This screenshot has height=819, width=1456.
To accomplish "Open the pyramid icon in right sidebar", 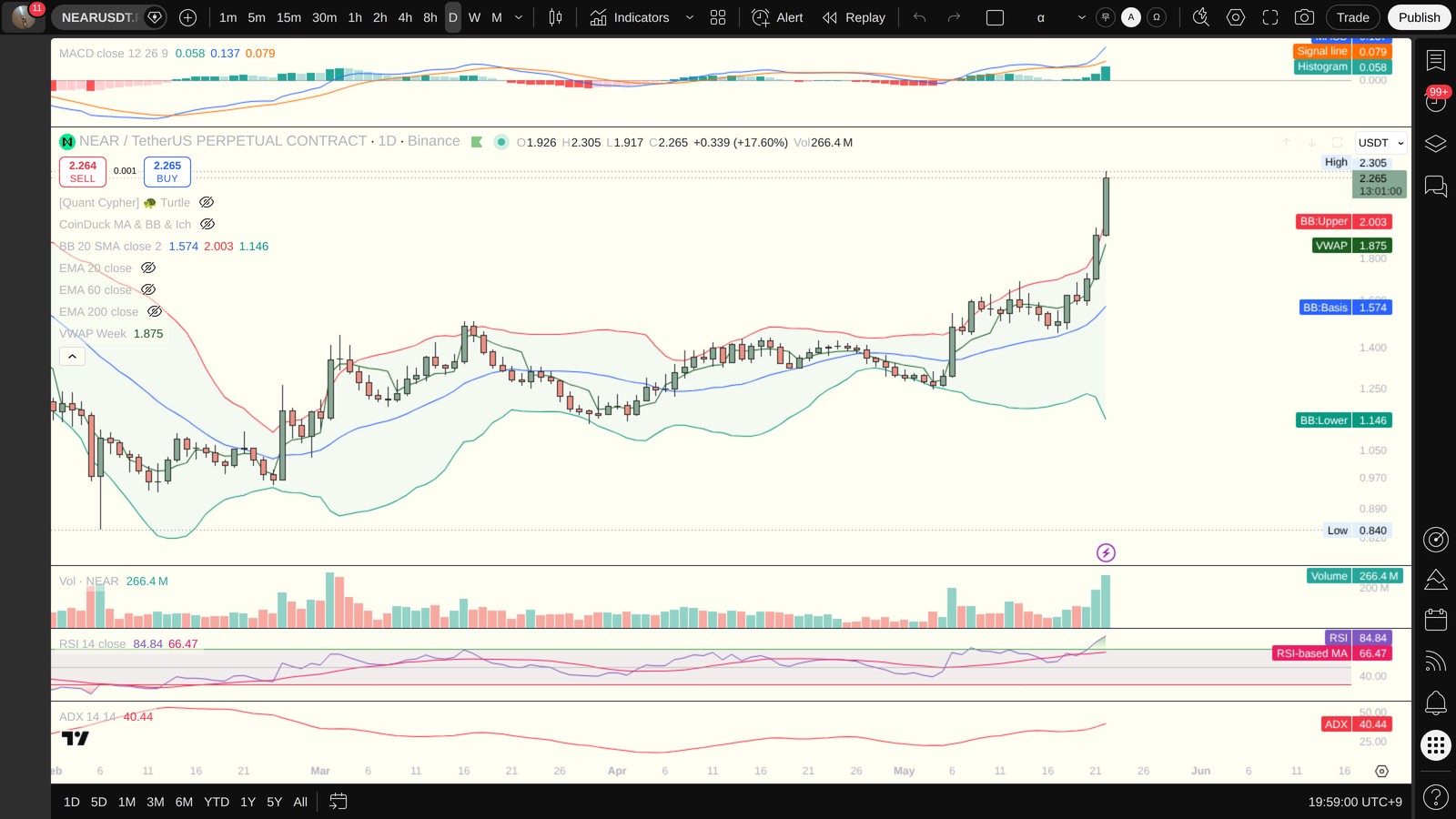I will (1435, 580).
